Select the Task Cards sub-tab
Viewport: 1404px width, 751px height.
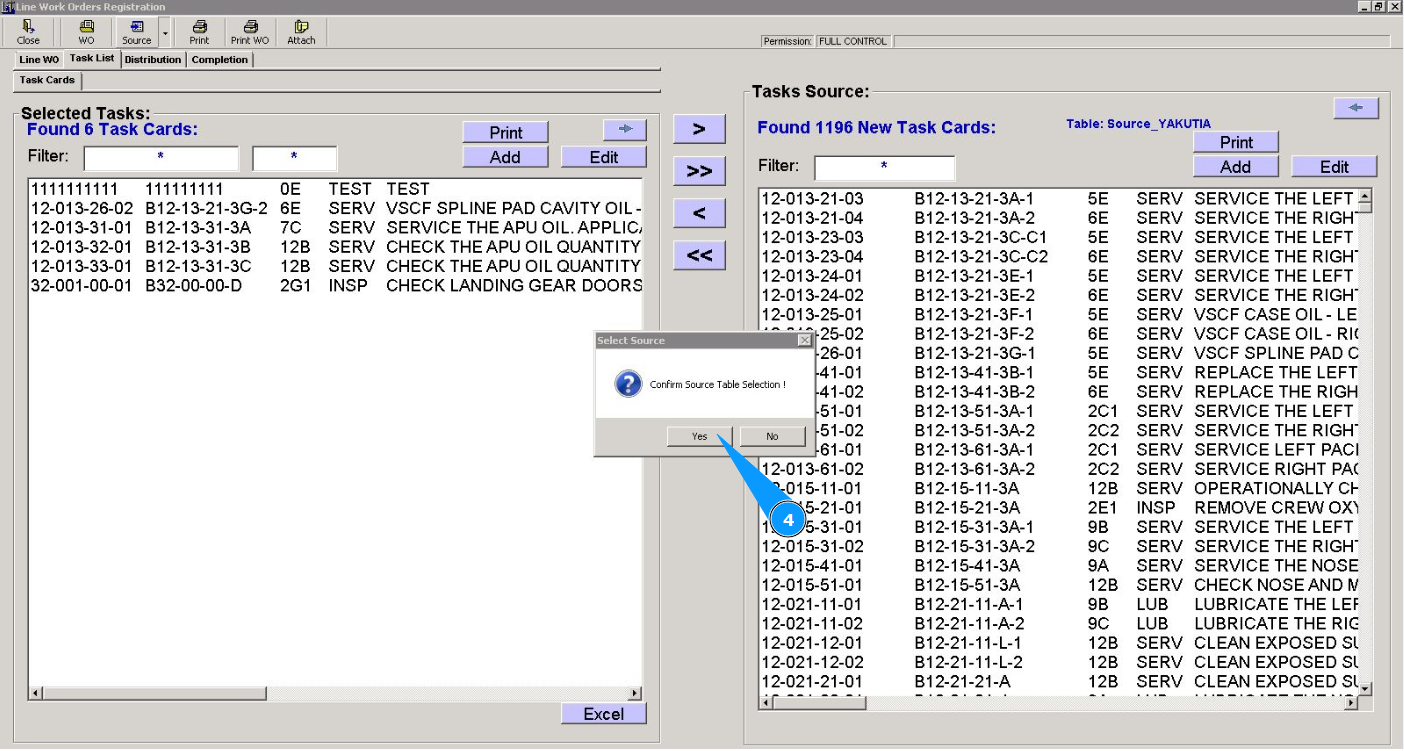click(47, 80)
